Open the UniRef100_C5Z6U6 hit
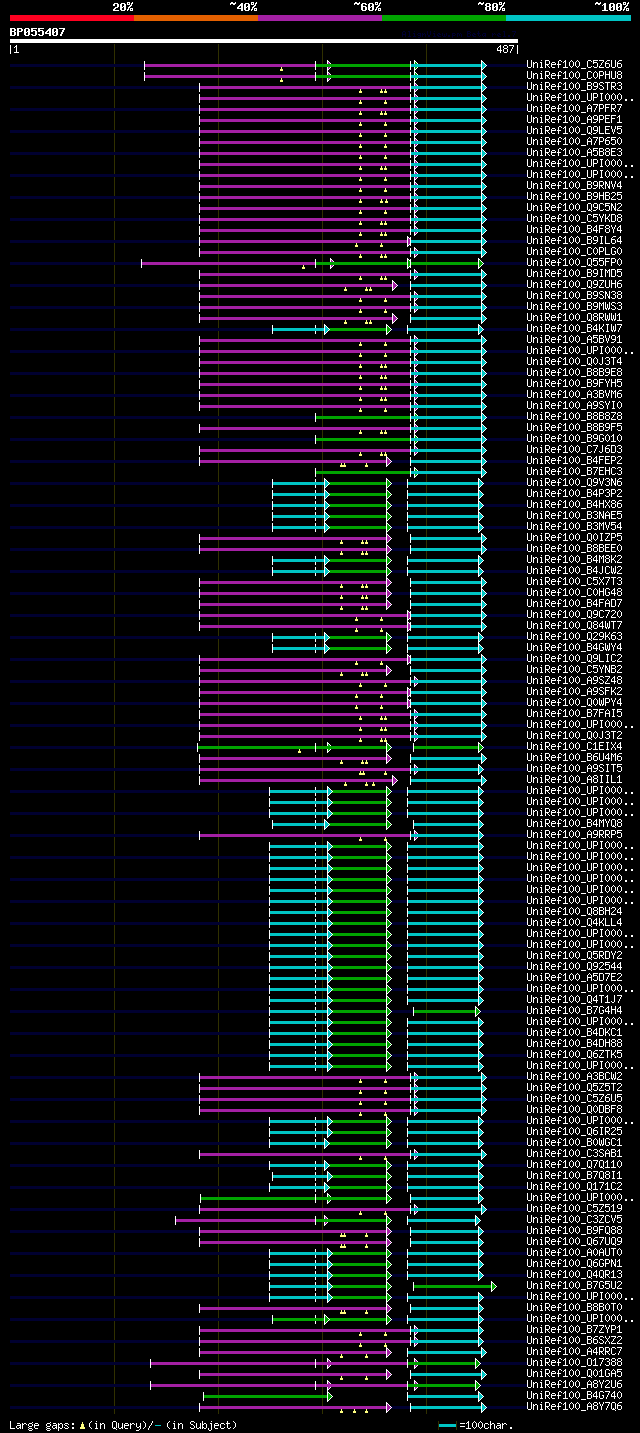The image size is (640, 1433). coord(574,65)
